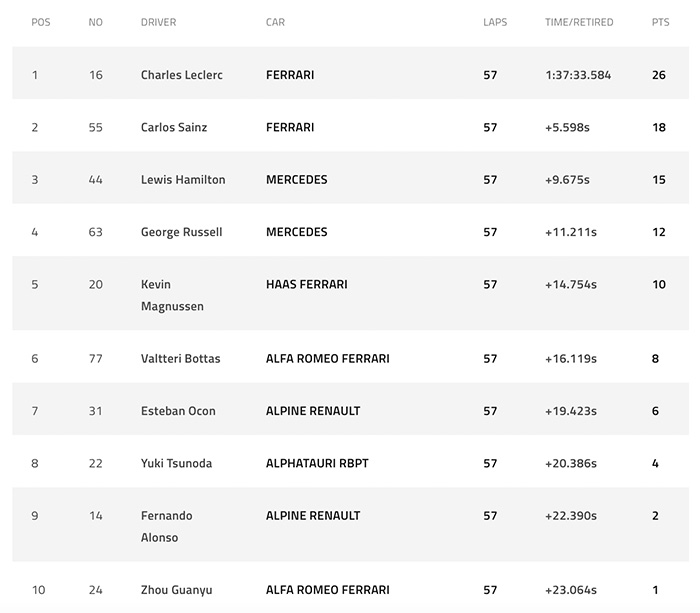Click Leclerc's 26 points cell
This screenshot has height=613, width=700.
click(659, 75)
